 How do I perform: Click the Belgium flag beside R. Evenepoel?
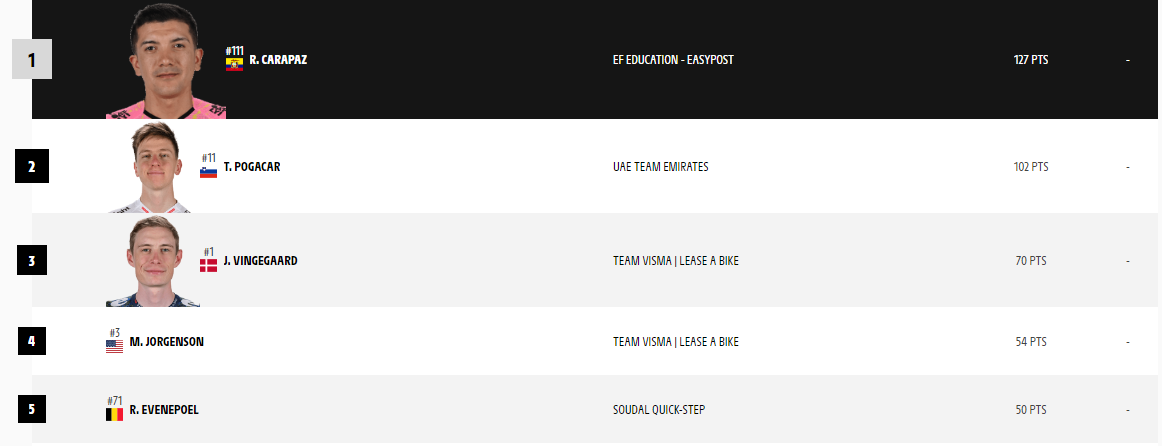(114, 414)
